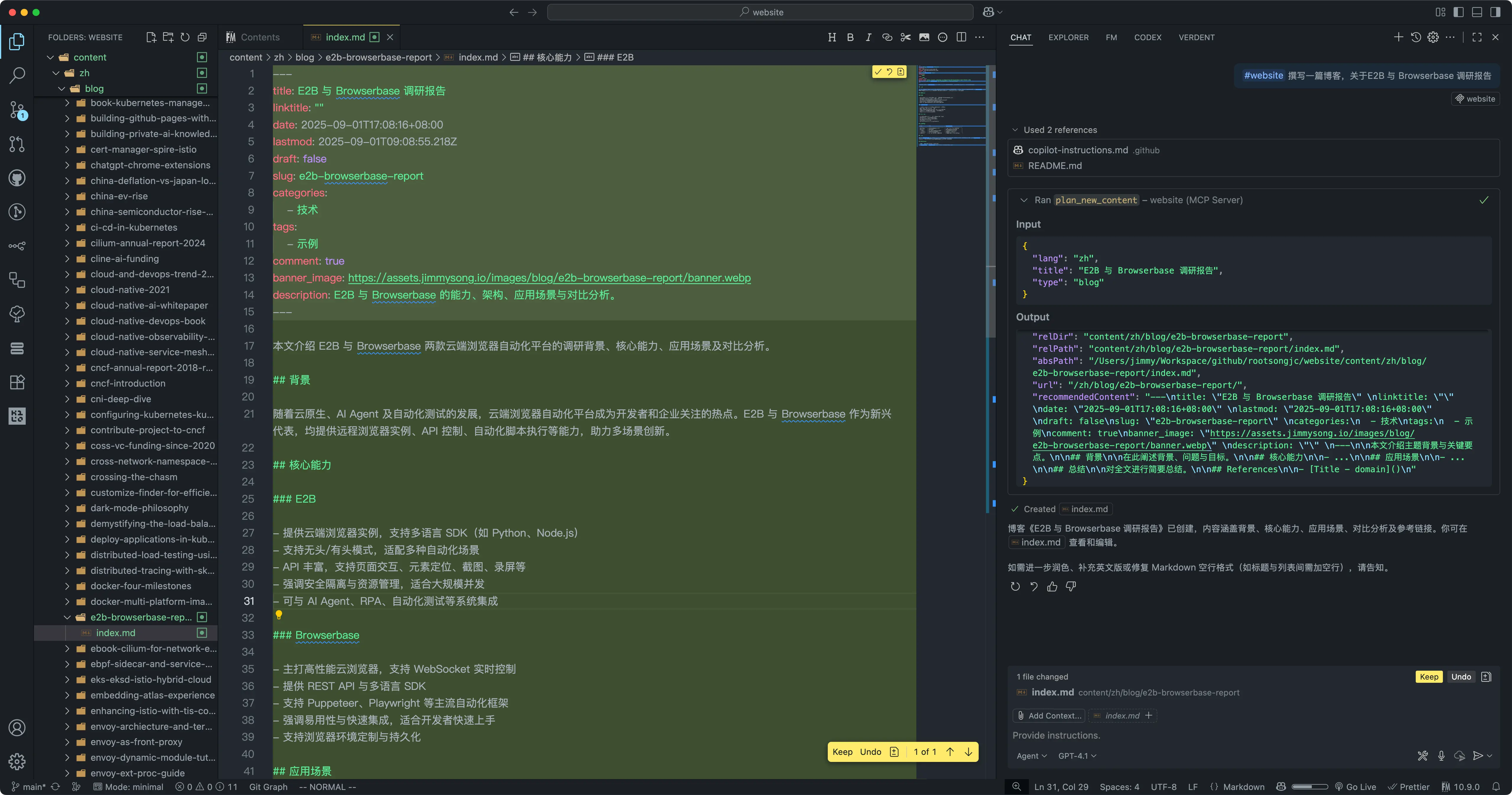Refresh the Folders explorer
The height and width of the screenshot is (795, 1512).
coord(185,37)
